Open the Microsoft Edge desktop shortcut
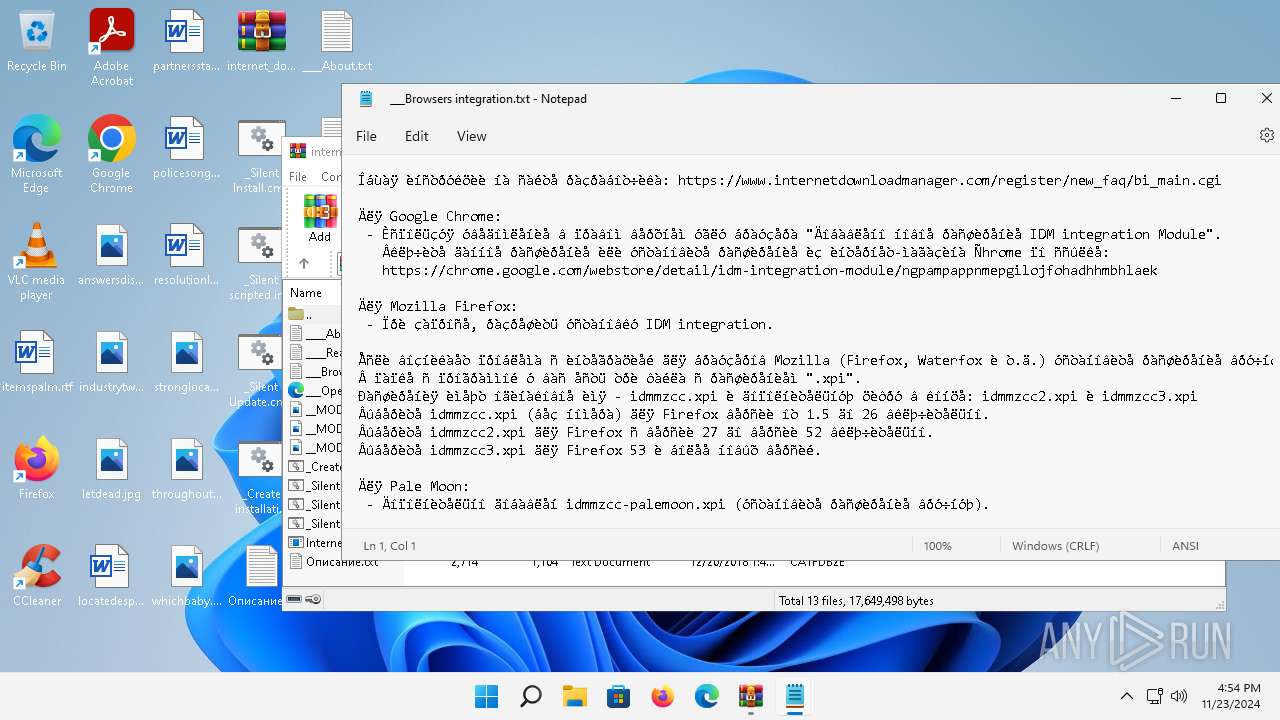This screenshot has width=1280, height=720. 36,154
